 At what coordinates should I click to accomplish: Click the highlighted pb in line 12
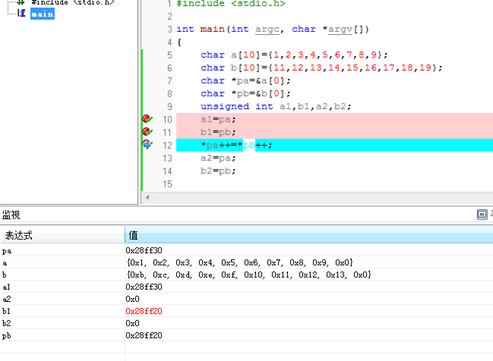pos(249,145)
